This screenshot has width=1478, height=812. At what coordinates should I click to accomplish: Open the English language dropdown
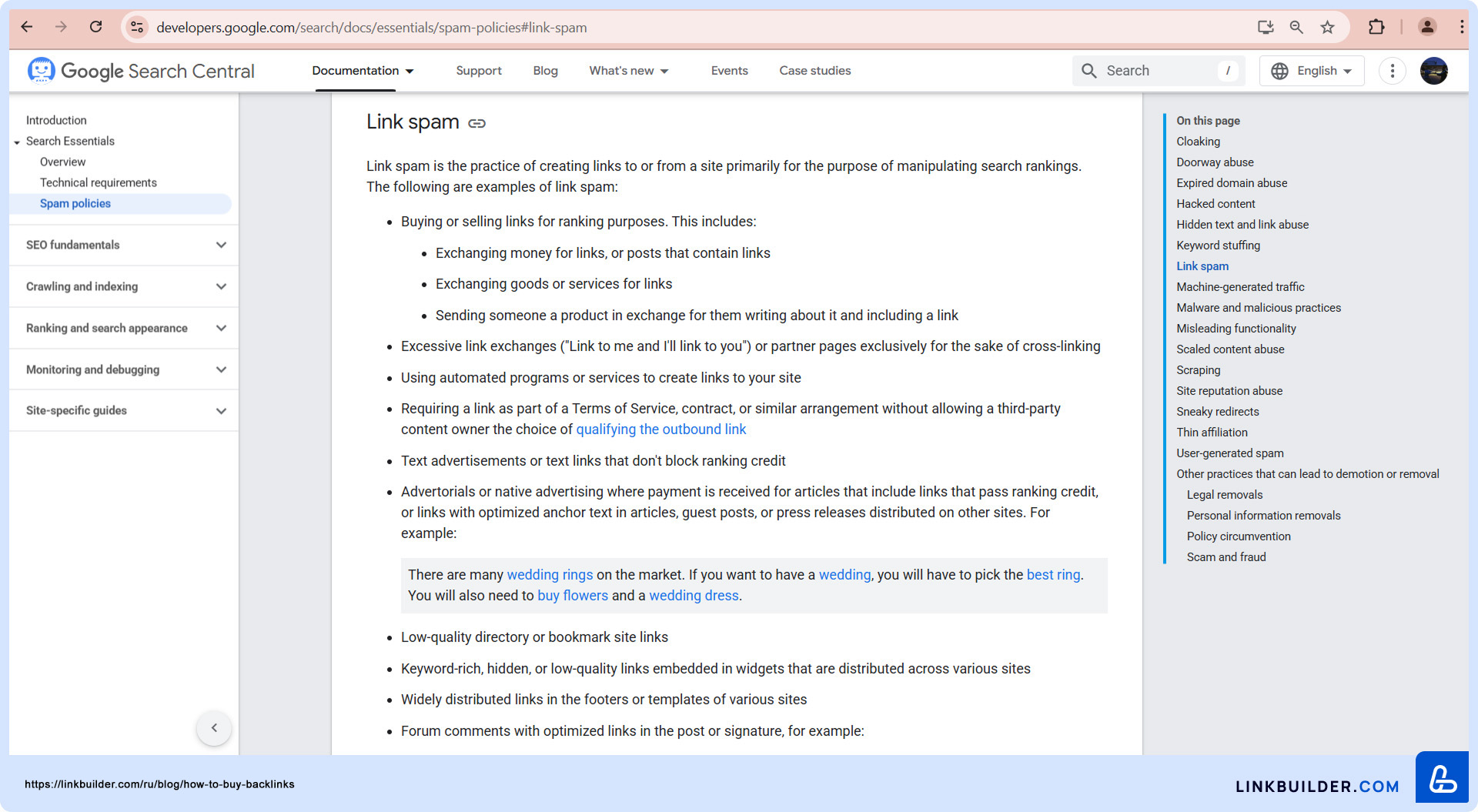tap(1312, 71)
